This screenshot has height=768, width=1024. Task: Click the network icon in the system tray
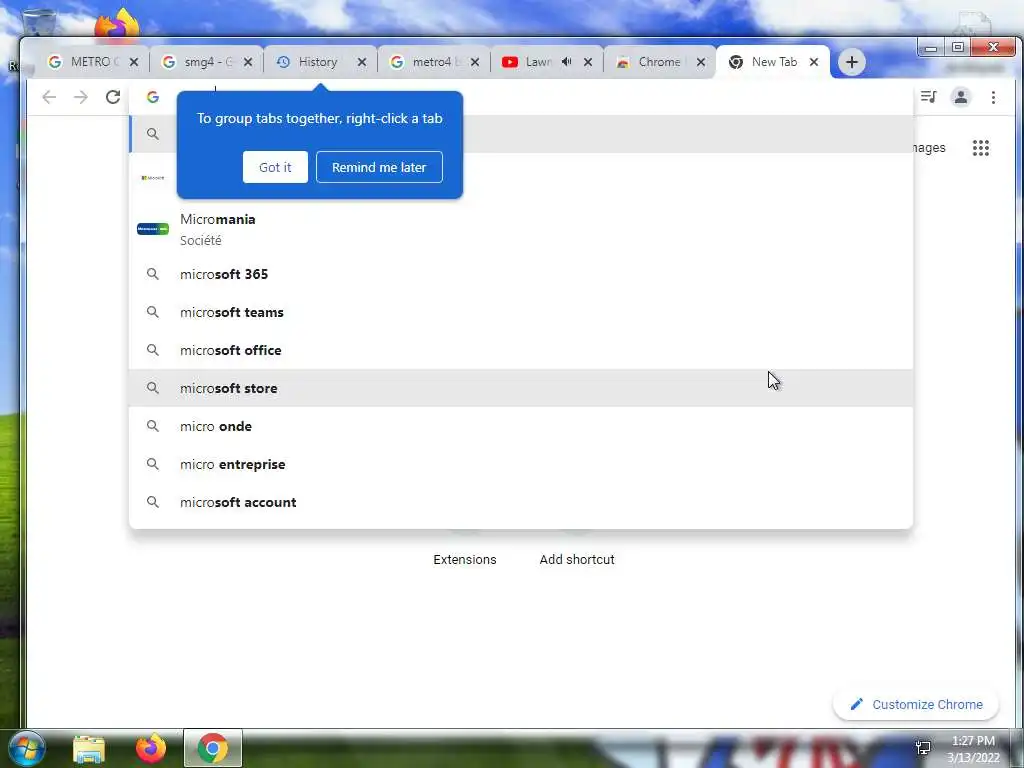click(923, 748)
